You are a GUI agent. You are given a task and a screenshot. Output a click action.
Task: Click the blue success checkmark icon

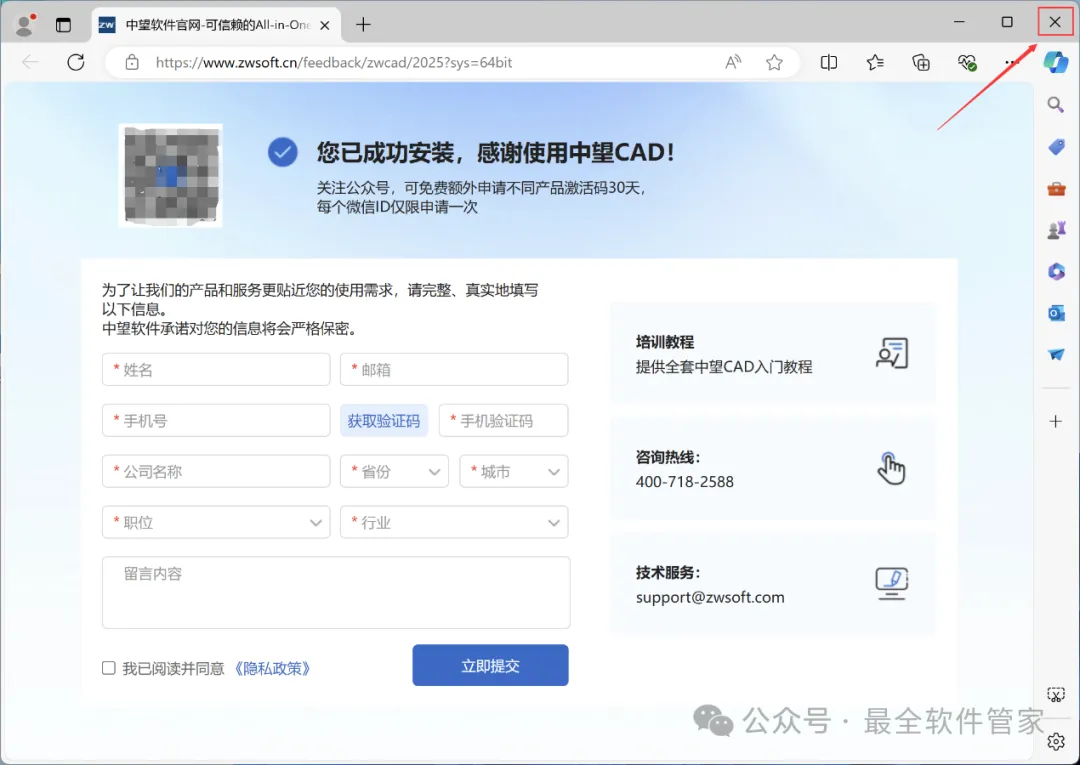coord(282,152)
